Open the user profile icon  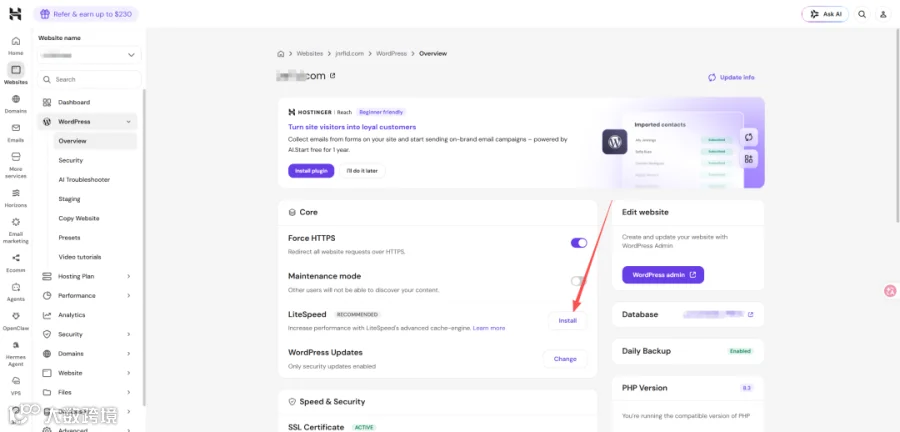pos(883,14)
